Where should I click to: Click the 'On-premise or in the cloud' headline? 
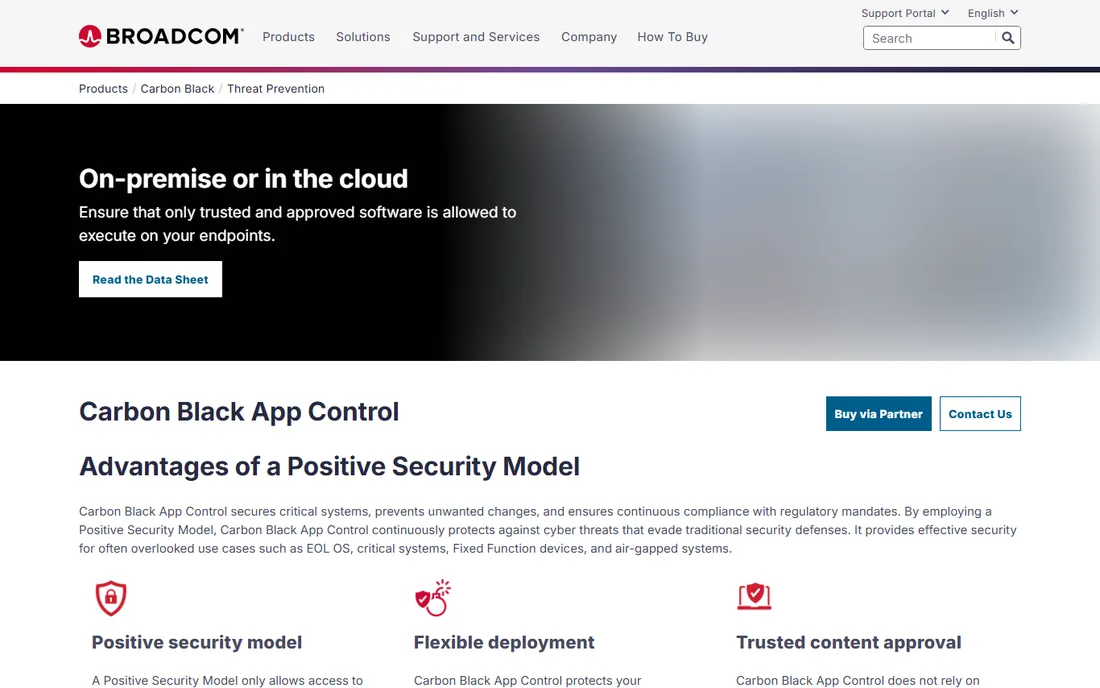243,180
